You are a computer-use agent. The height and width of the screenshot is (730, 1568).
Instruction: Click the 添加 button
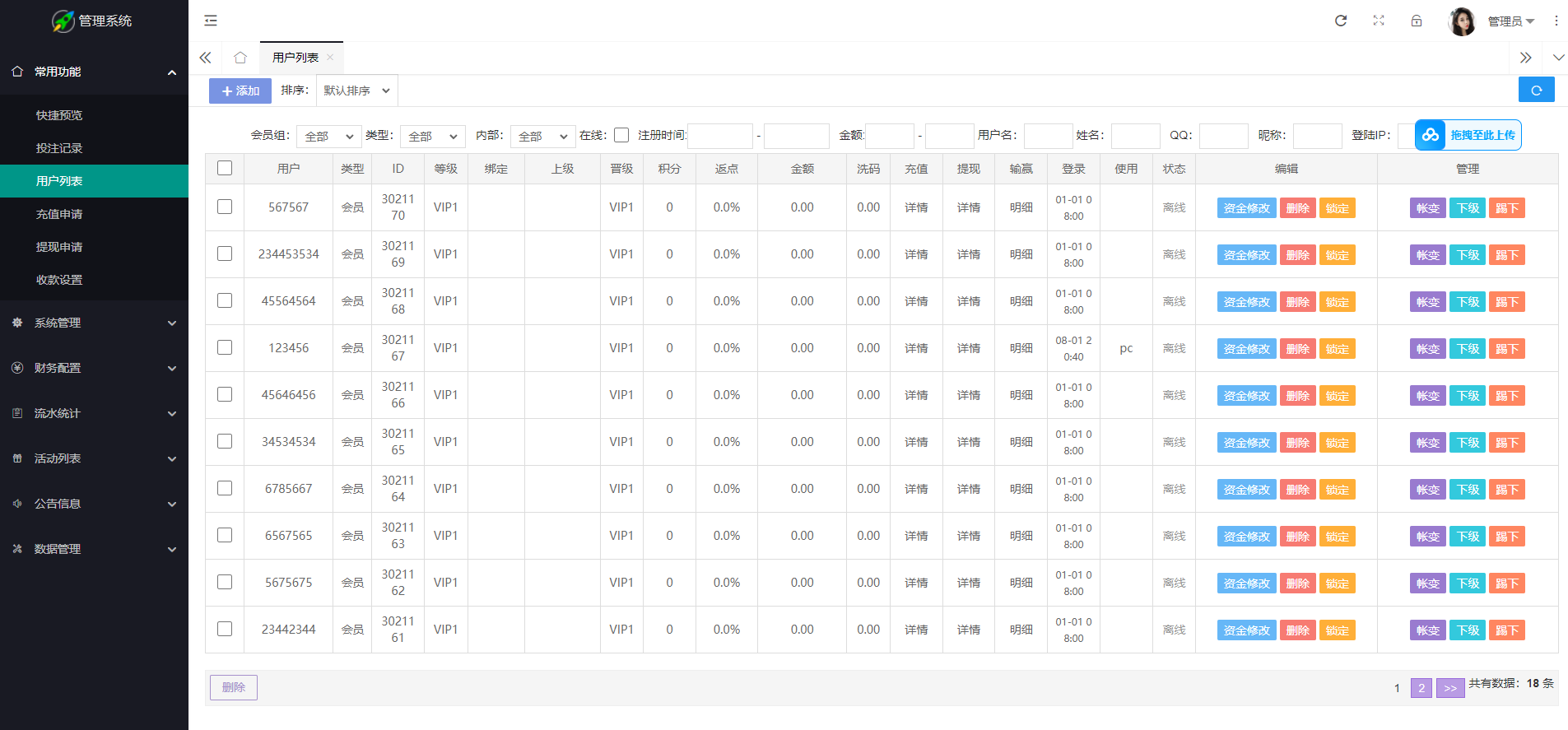[240, 91]
